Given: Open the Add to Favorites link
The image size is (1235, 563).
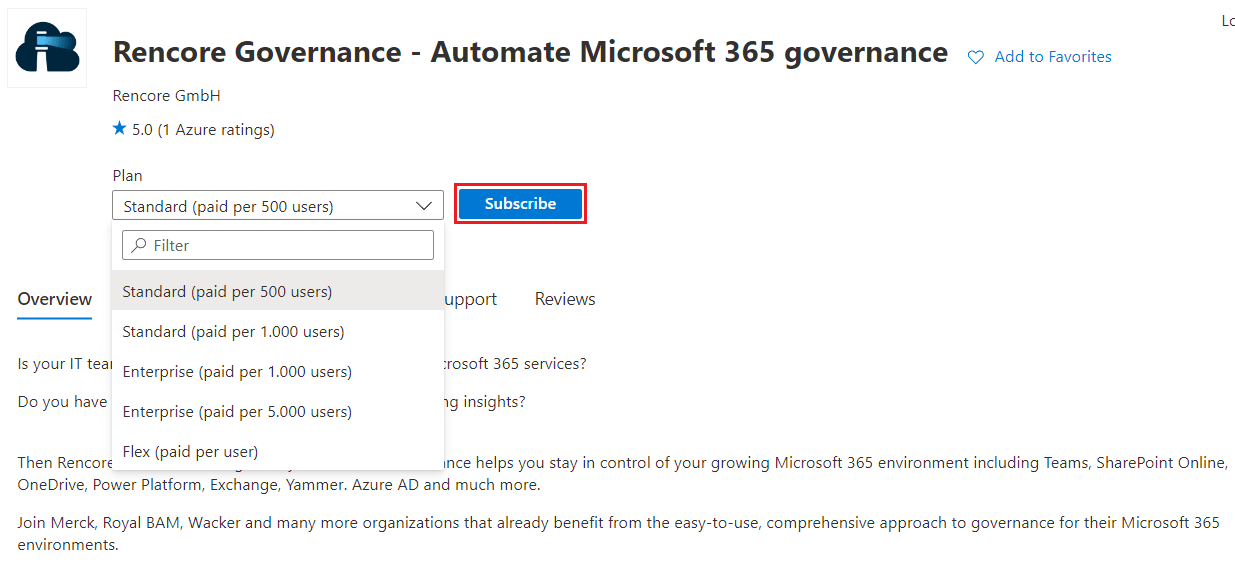Looking at the screenshot, I should [1053, 57].
